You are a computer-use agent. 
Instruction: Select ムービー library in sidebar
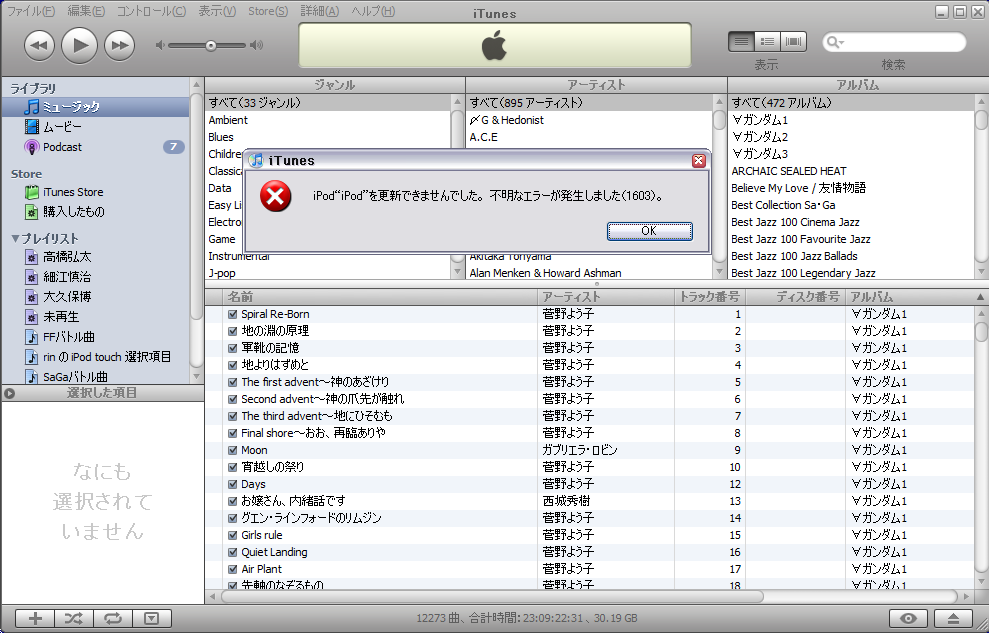point(95,127)
